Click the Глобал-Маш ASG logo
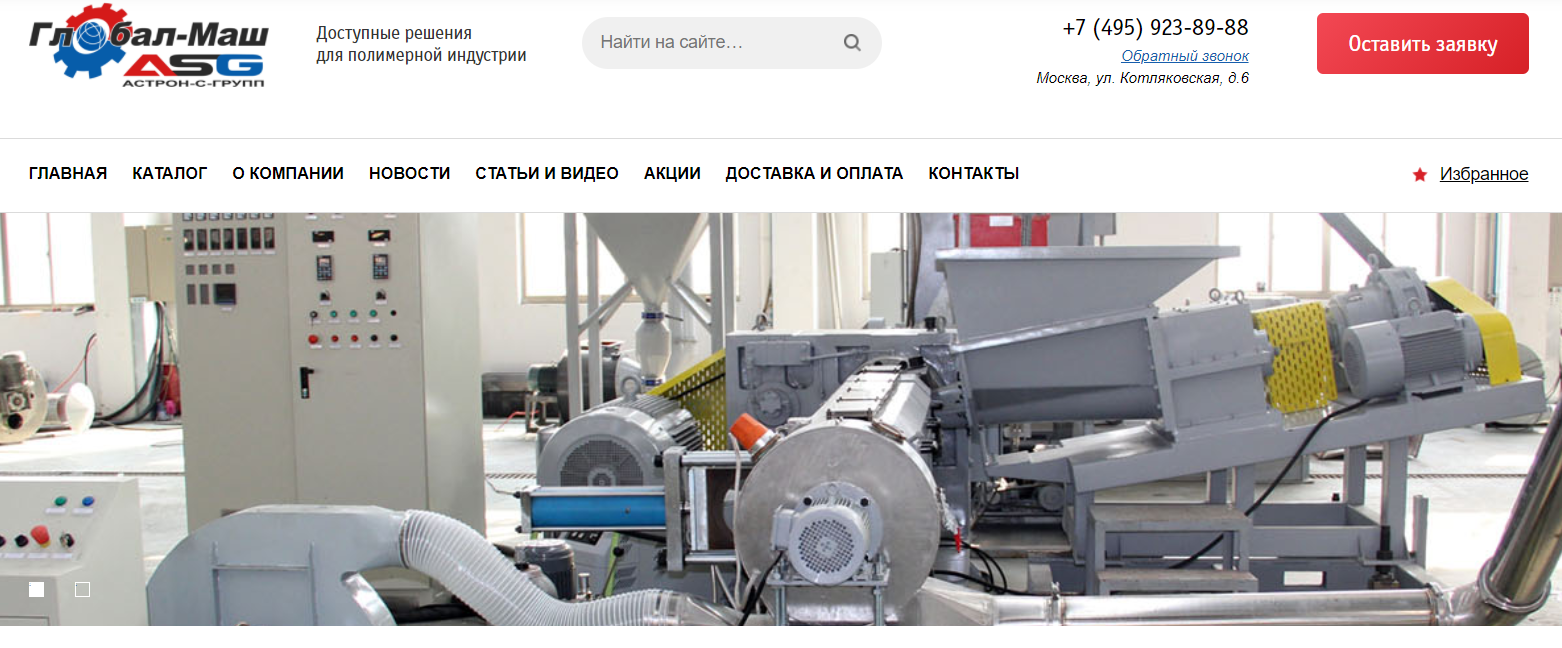 (x=148, y=46)
